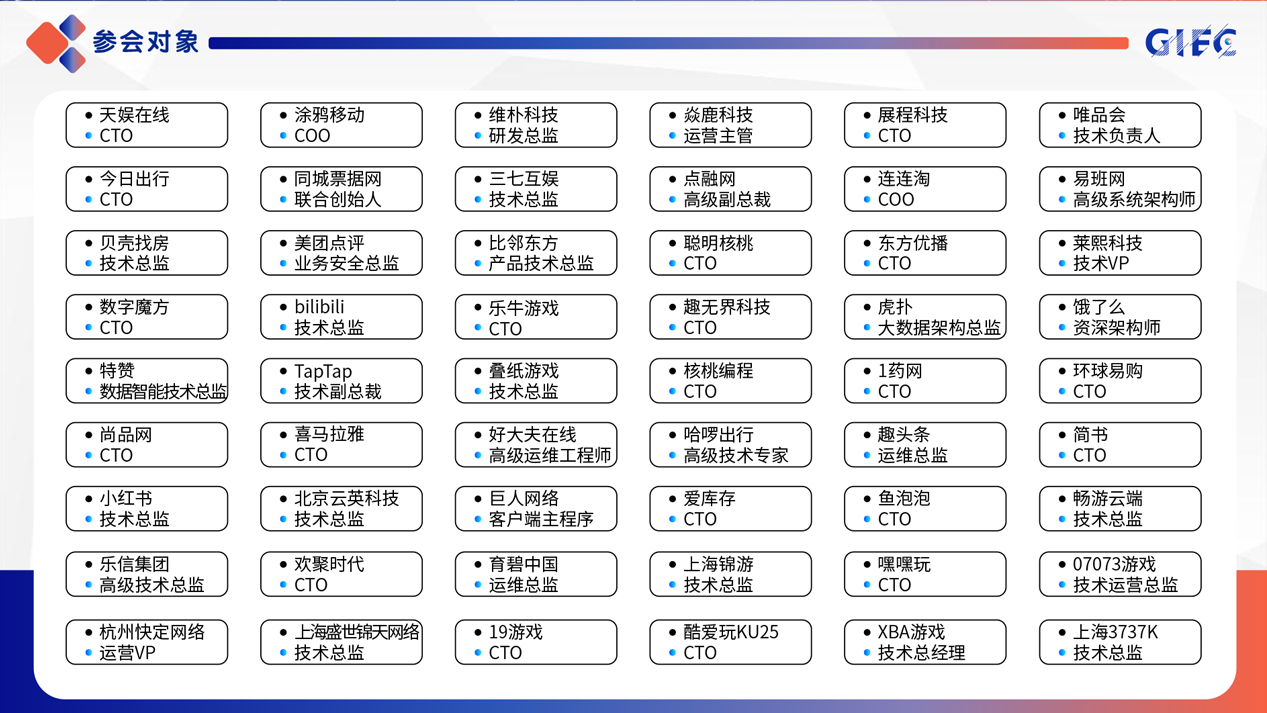Screen dimensions: 1267x713
Task: Select the 涂鸦移动 company name
Action: 329,115
